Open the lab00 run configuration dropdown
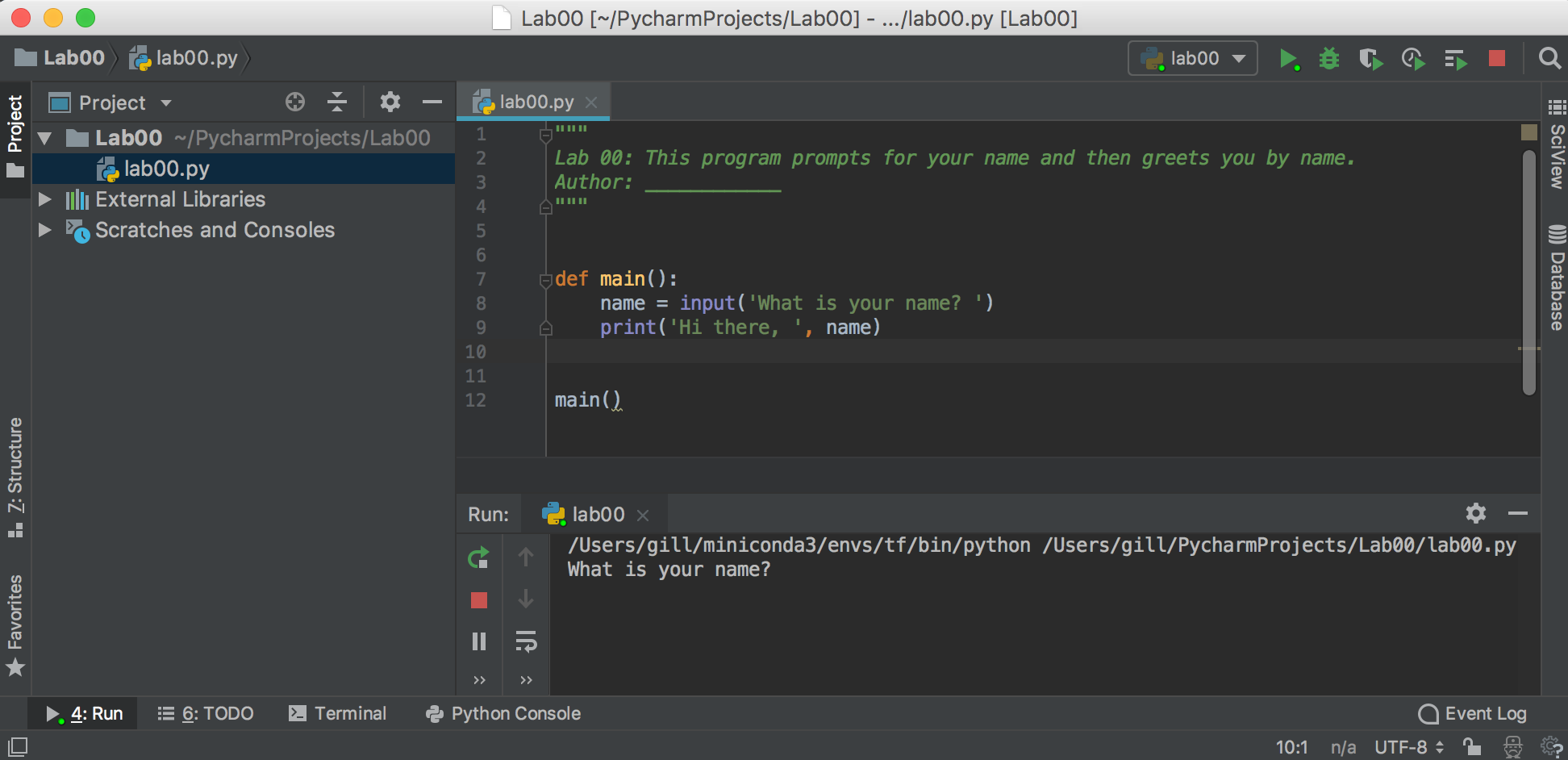The image size is (1568, 760). pyautogui.click(x=1192, y=58)
